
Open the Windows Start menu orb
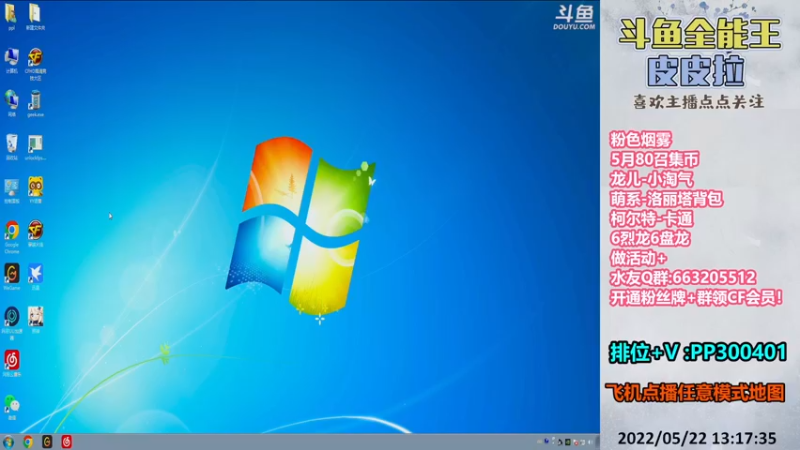(x=9, y=442)
